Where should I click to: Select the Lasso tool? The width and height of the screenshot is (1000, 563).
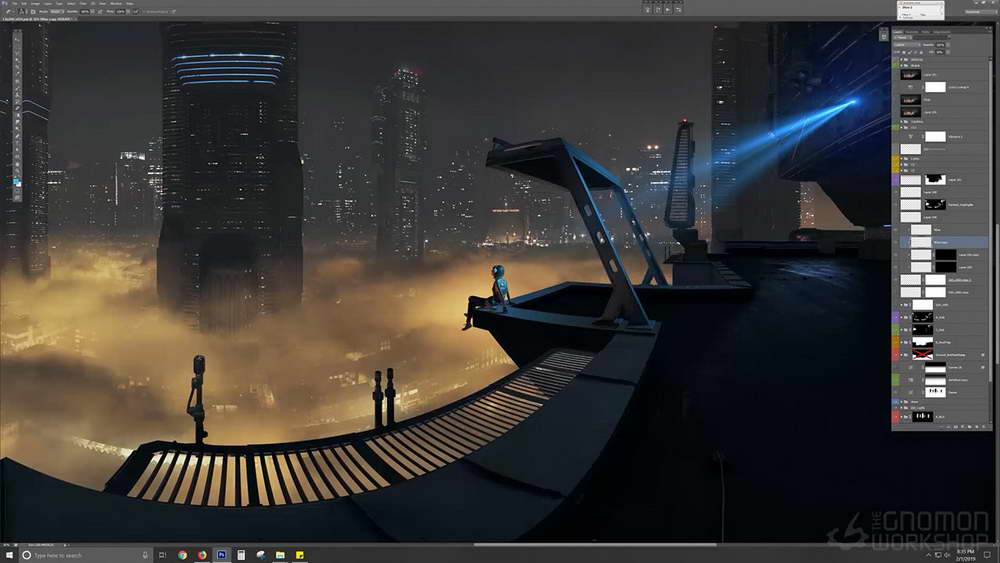point(17,53)
